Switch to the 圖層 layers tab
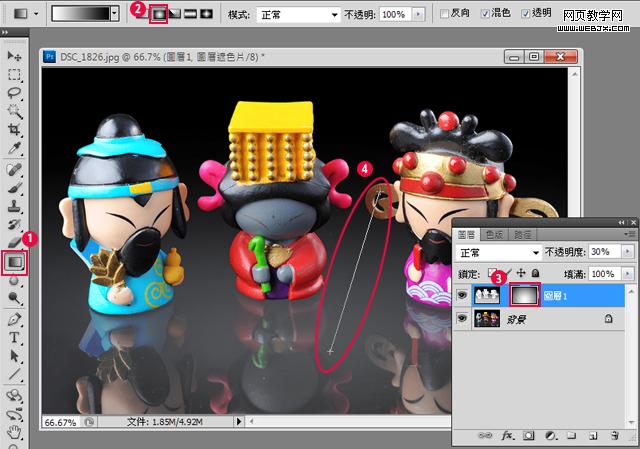This screenshot has height=449, width=640. (467, 234)
